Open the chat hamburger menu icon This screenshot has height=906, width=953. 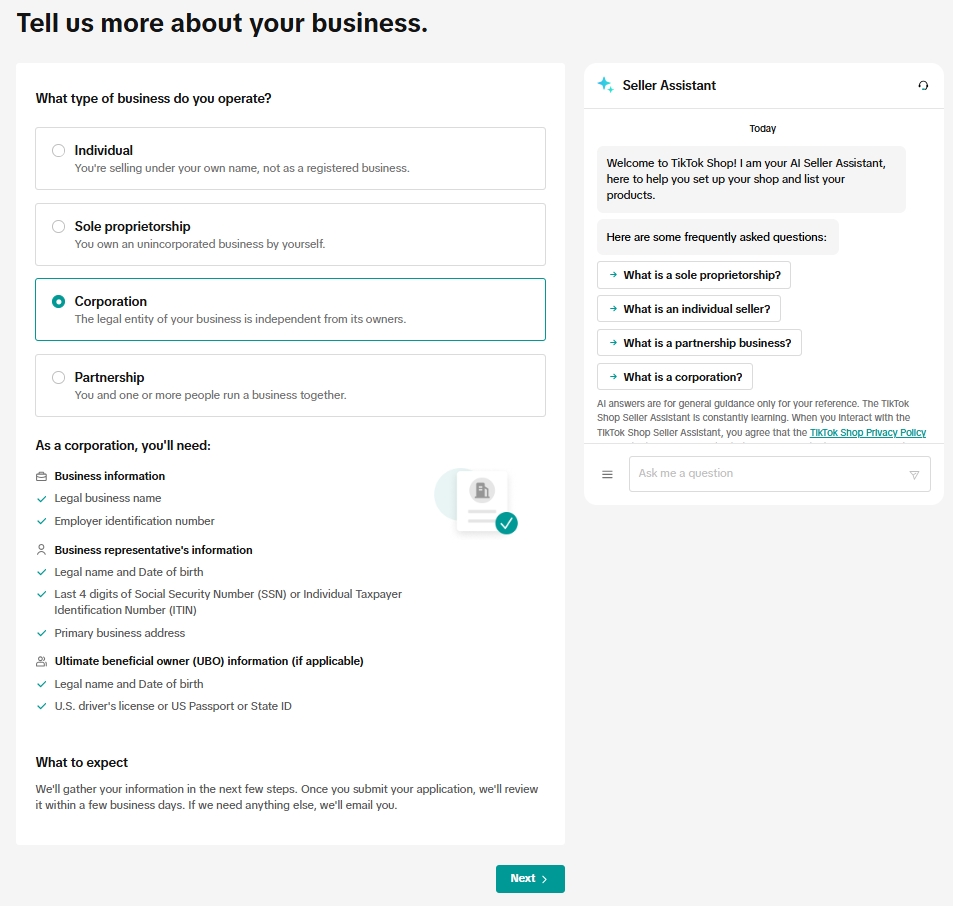607,474
